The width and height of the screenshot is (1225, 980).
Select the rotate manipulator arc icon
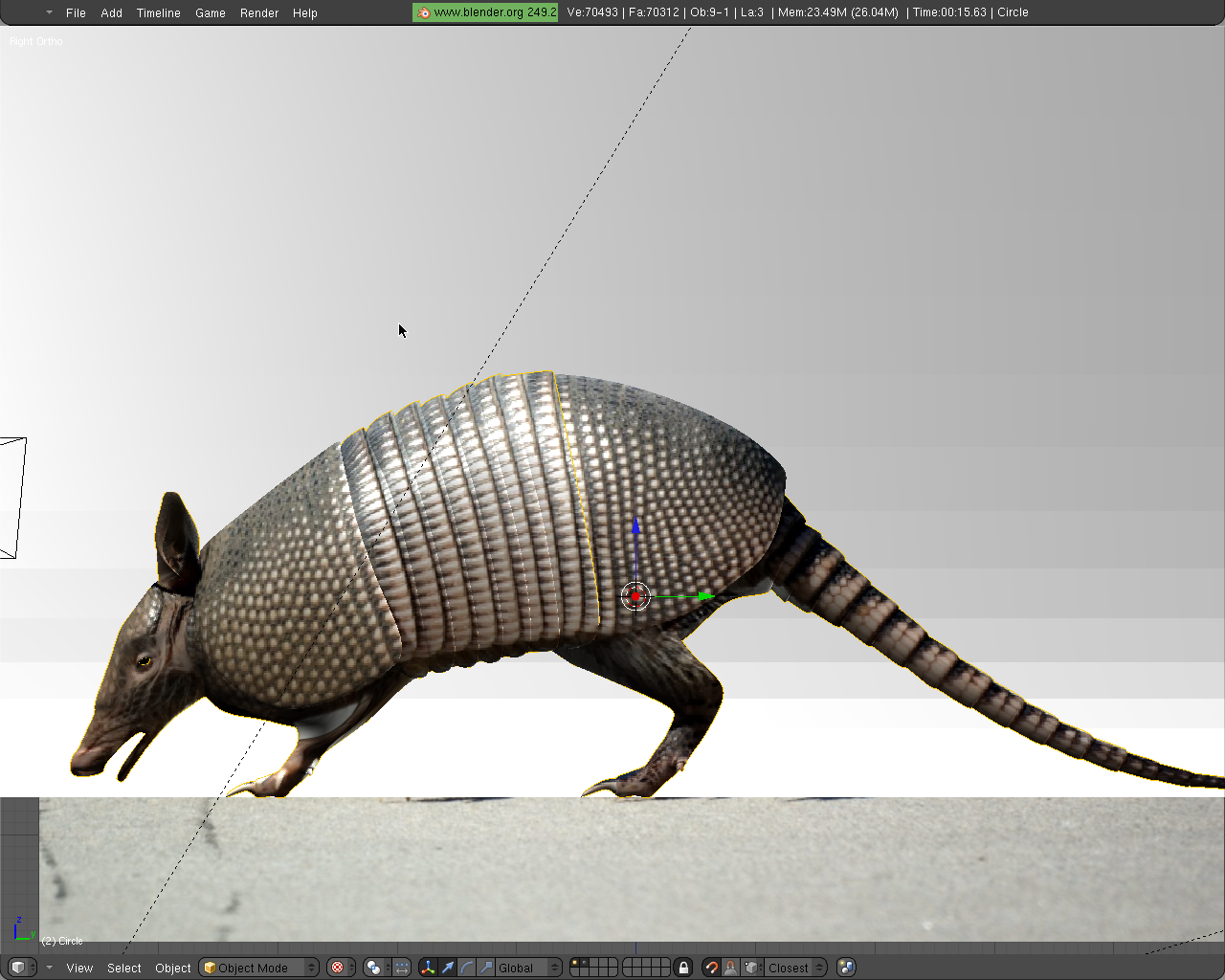(467, 968)
